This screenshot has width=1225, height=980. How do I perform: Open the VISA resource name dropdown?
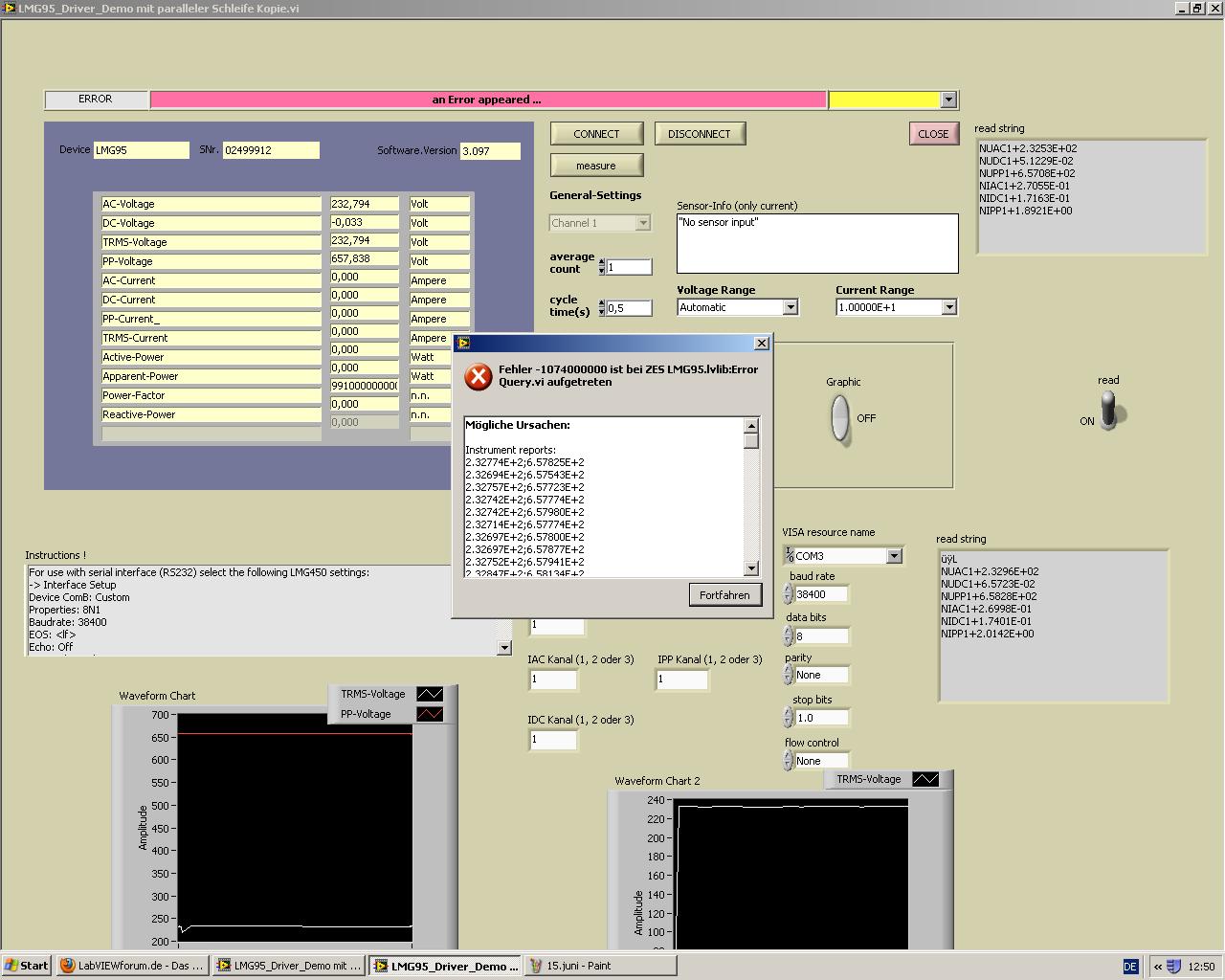pos(894,556)
